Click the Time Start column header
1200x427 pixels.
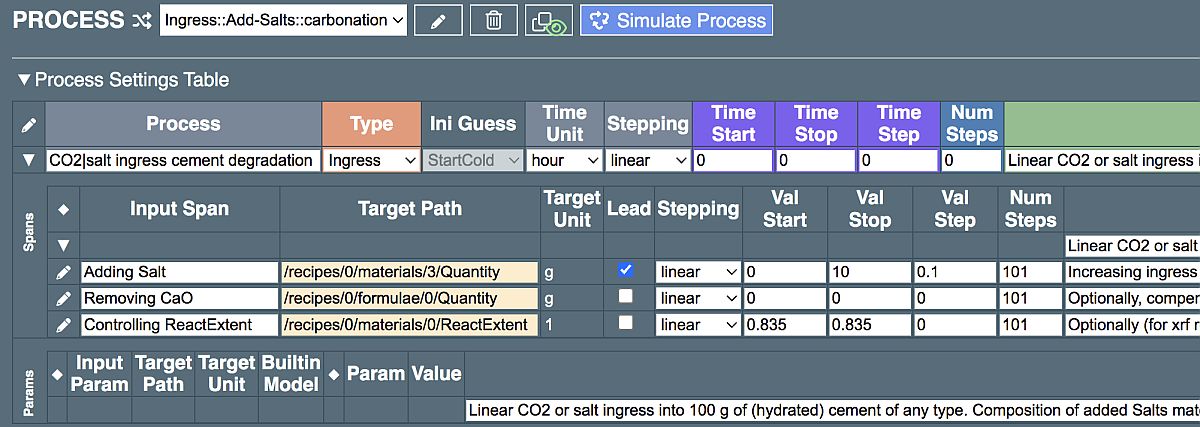point(733,124)
